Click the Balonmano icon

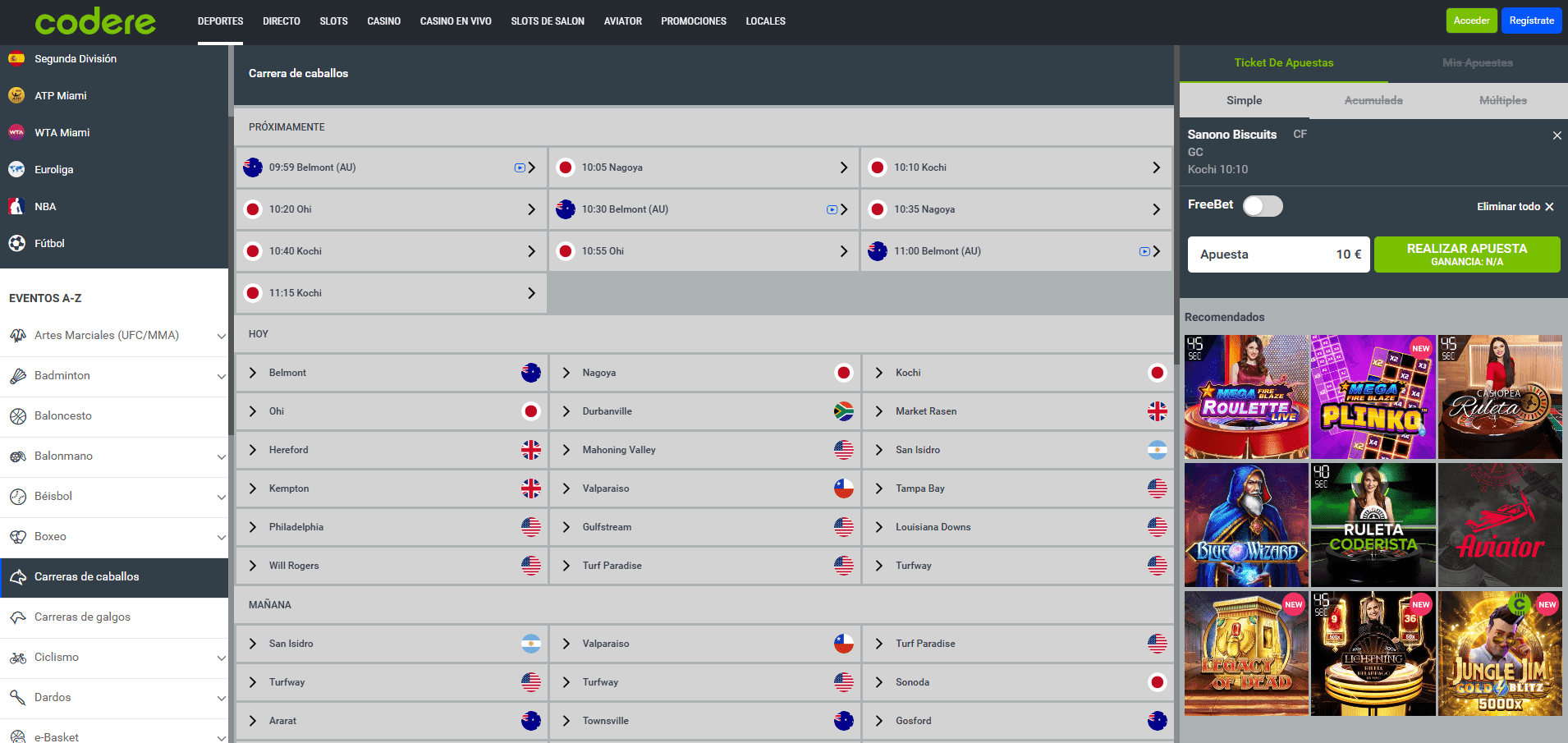[x=18, y=456]
